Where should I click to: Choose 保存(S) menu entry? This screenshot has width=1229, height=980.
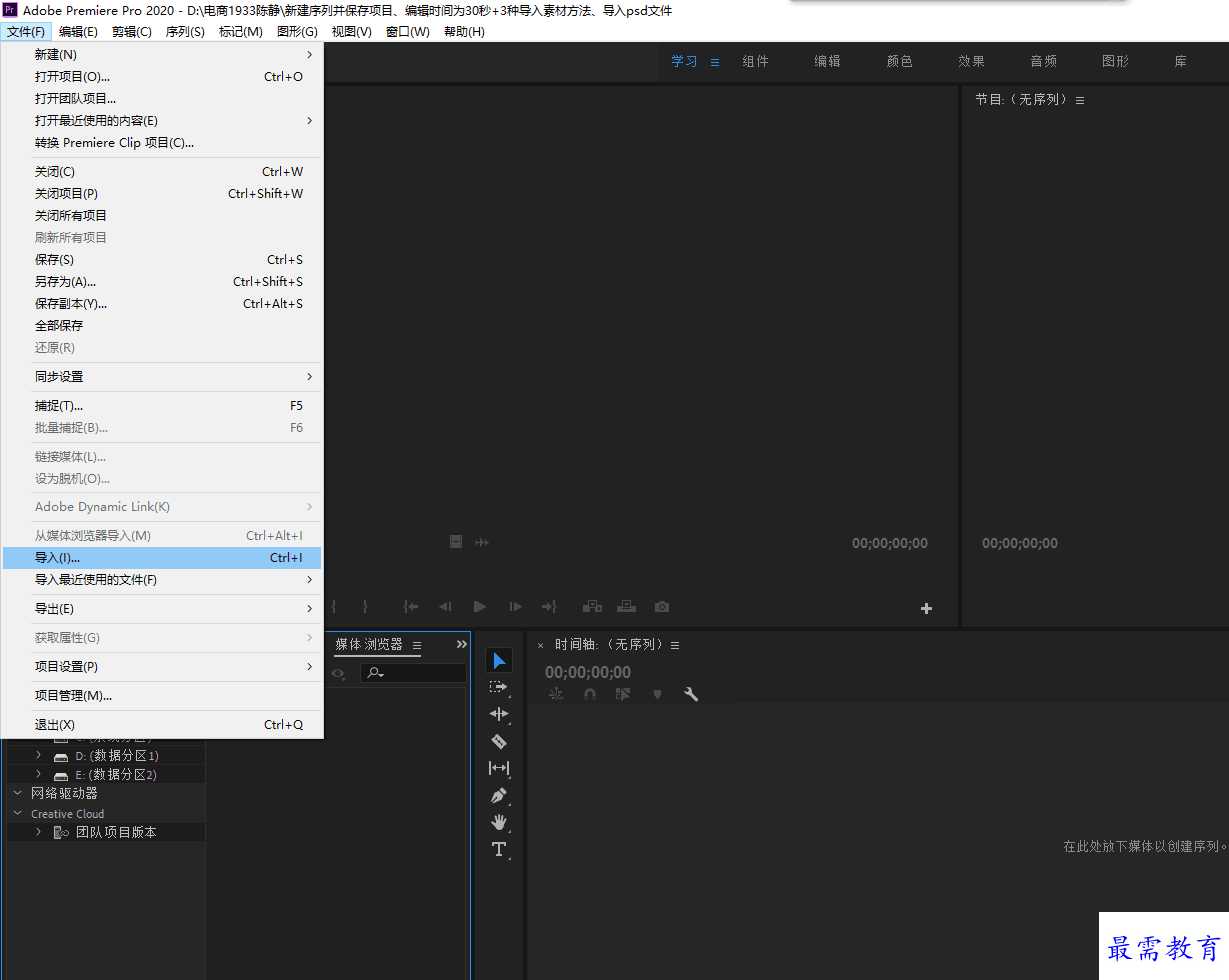pos(163,260)
